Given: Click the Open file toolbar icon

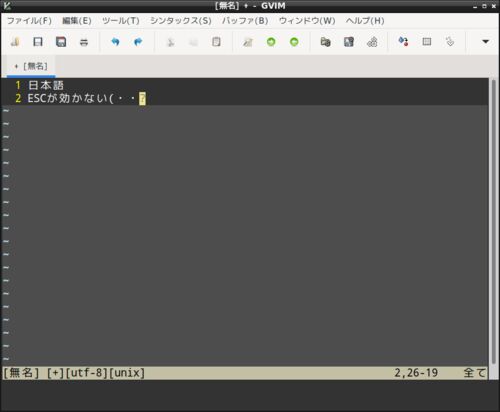Looking at the screenshot, I should point(15,42).
